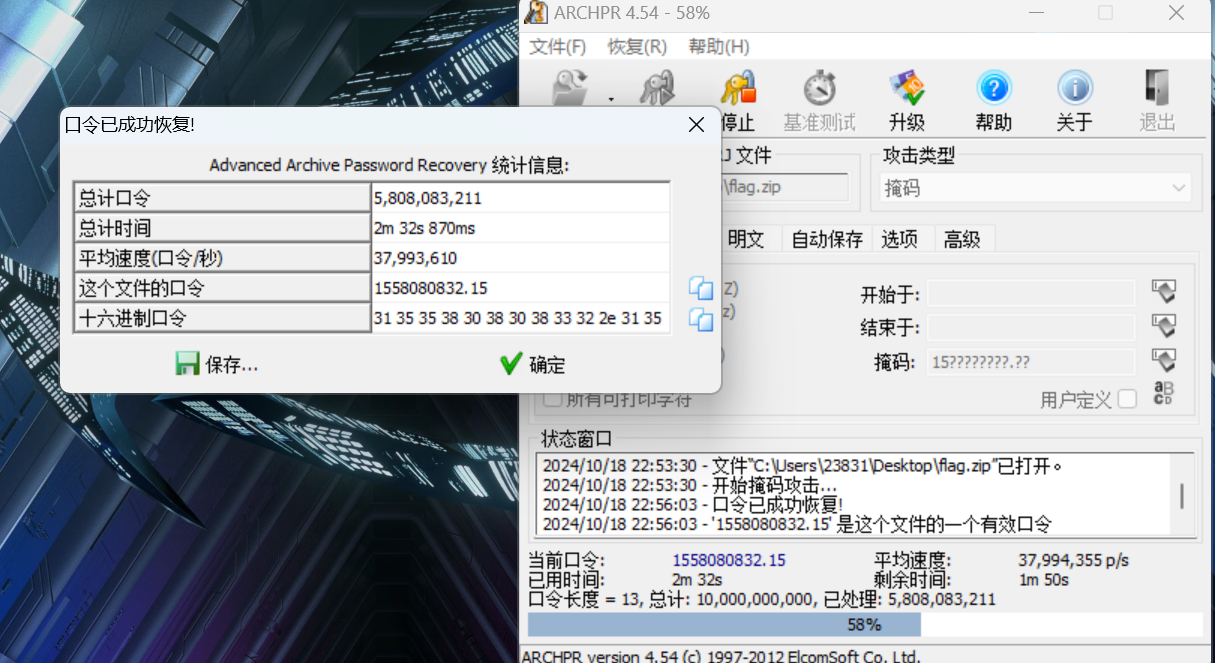Click the 剩余时间 value 1m 50s
Image resolution: width=1215 pixels, height=663 pixels.
coord(1043,579)
